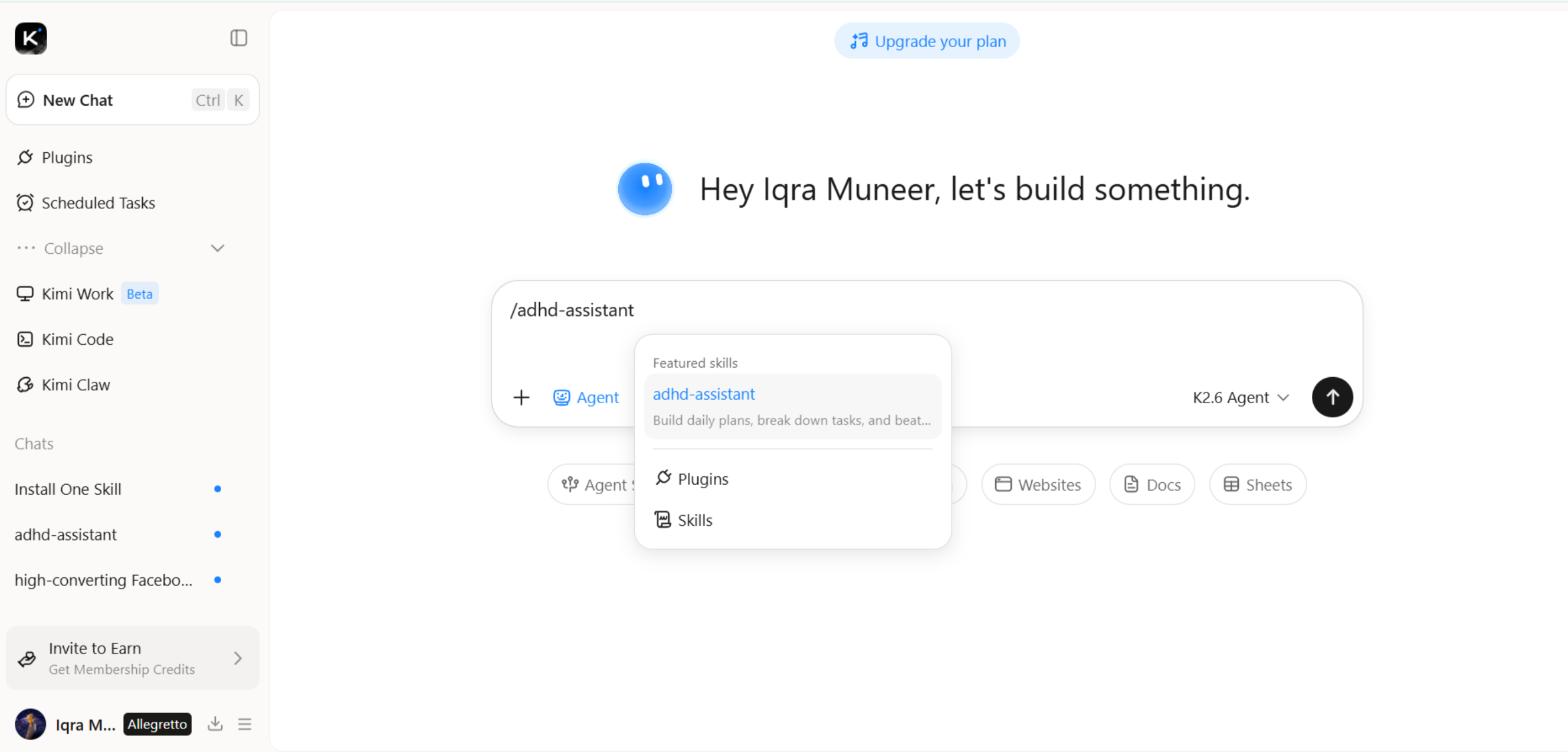Send the message with arrow button
The image size is (1568, 752).
click(1332, 397)
